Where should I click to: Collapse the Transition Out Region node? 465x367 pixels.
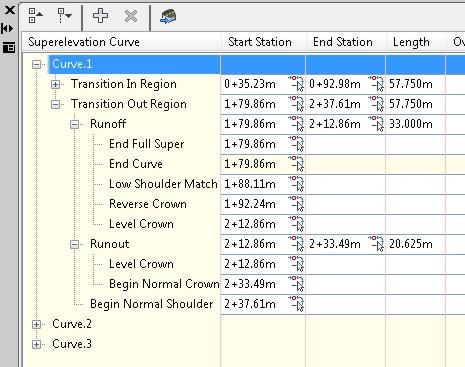pos(55,104)
